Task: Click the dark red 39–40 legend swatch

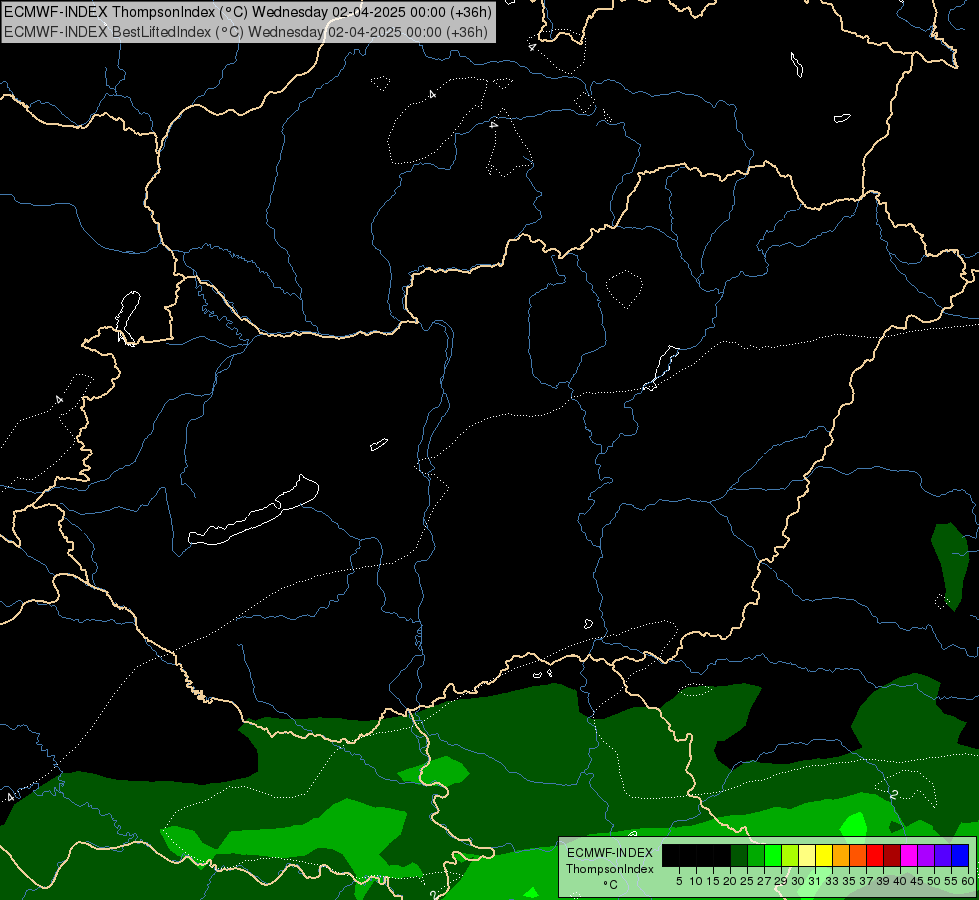Action: pyautogui.click(x=892, y=855)
